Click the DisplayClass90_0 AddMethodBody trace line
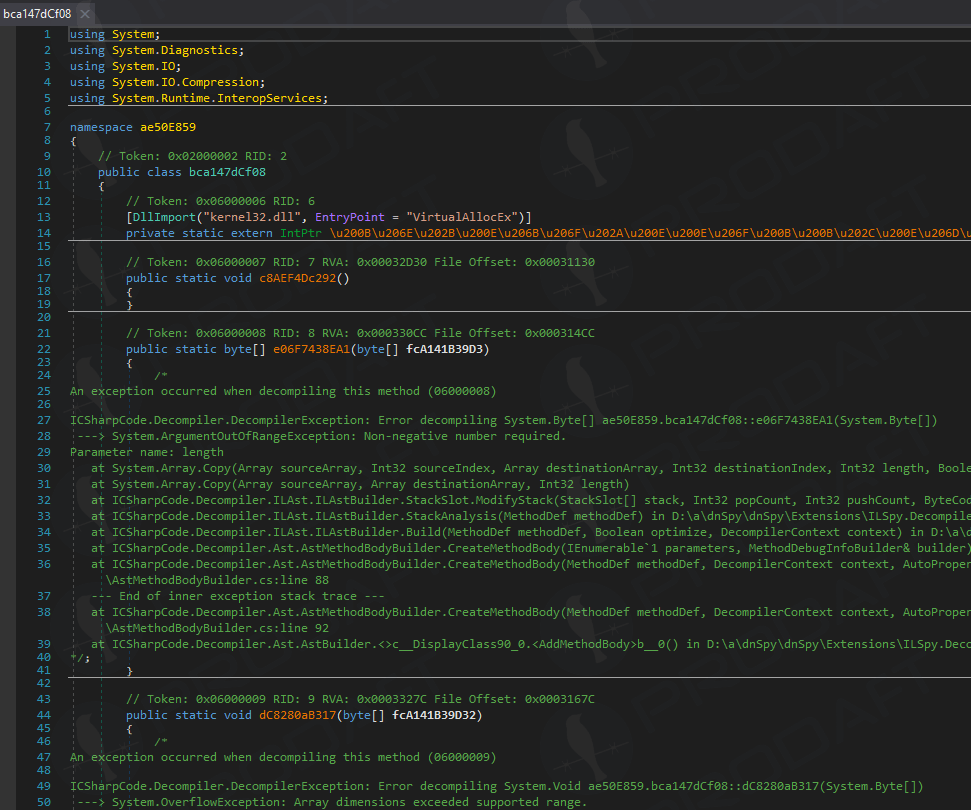The image size is (971, 810). coord(531,645)
